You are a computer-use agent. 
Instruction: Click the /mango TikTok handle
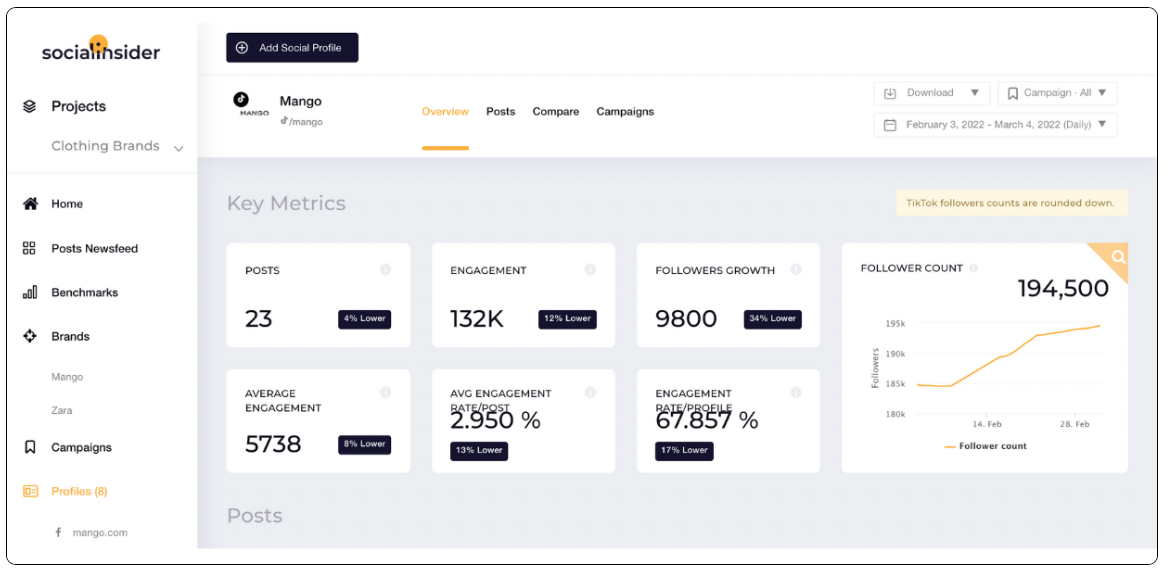pos(301,122)
